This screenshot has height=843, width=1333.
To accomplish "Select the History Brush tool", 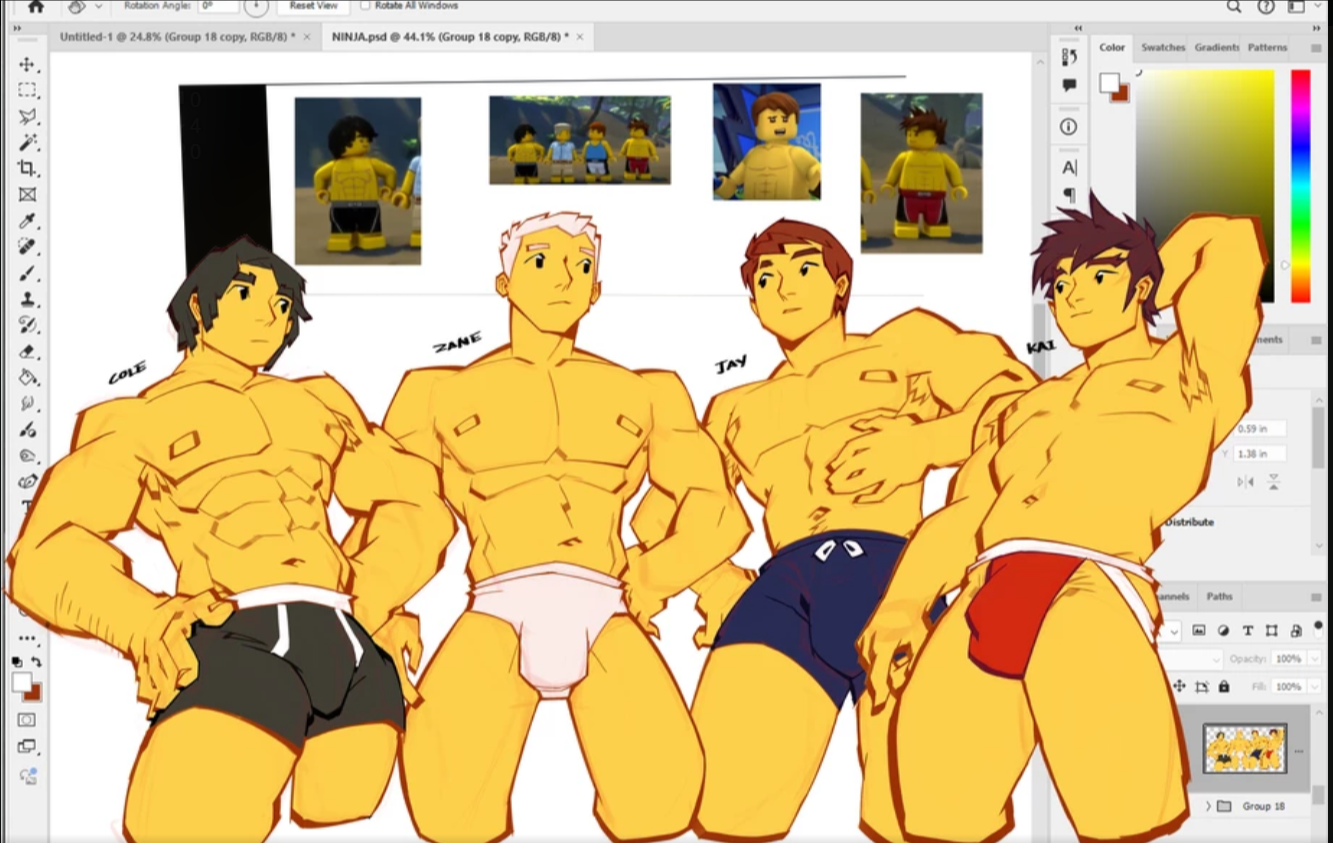I will tap(27, 325).
